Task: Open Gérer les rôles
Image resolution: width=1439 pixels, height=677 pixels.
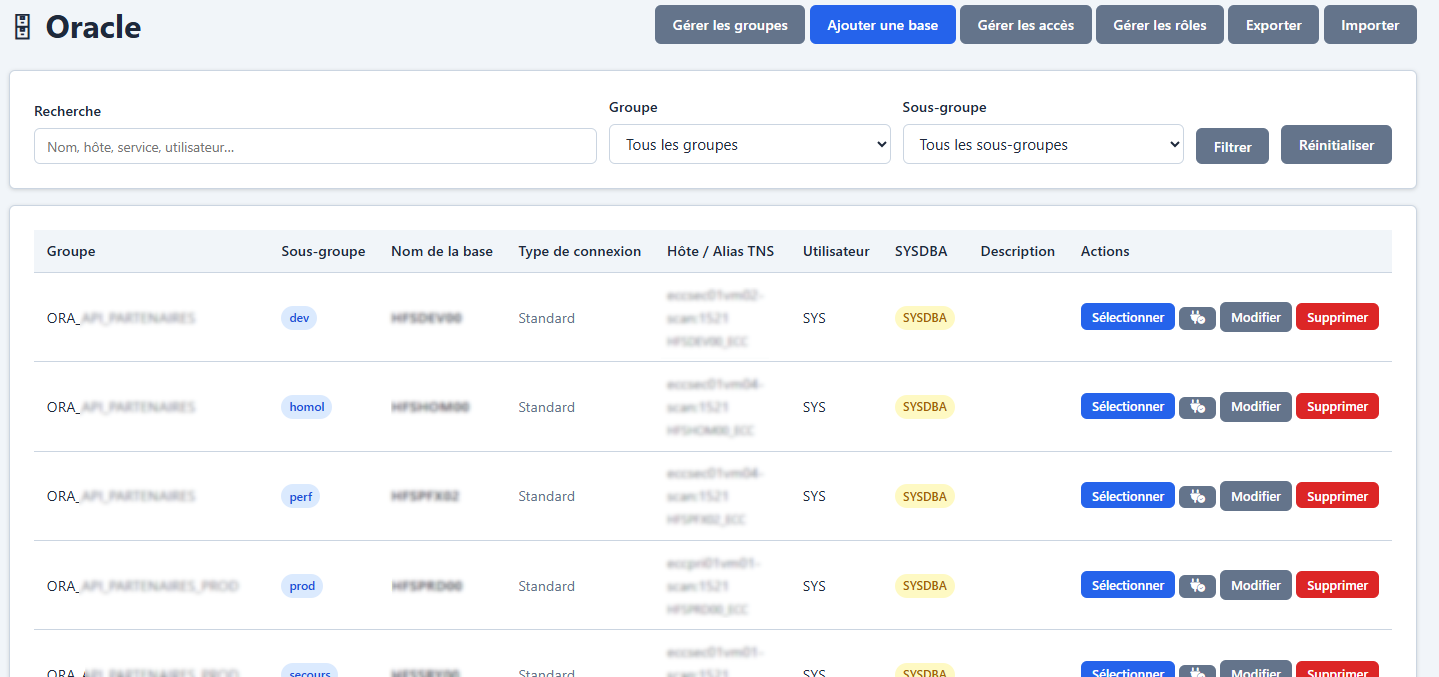Action: [x=1160, y=25]
